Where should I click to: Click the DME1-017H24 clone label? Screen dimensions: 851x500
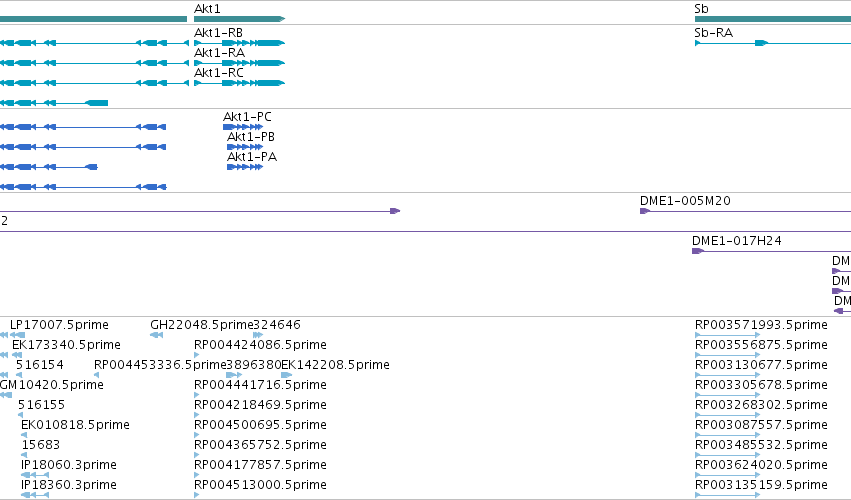click(x=736, y=241)
